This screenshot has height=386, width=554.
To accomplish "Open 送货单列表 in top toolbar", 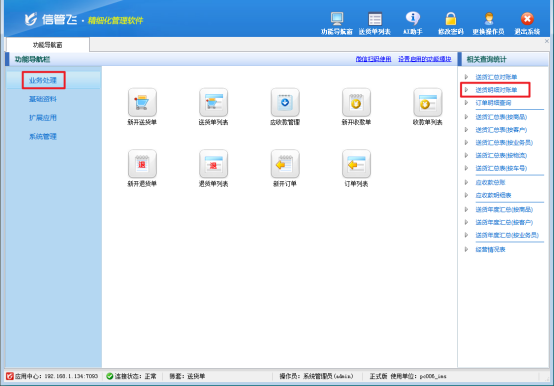I will point(375,23).
